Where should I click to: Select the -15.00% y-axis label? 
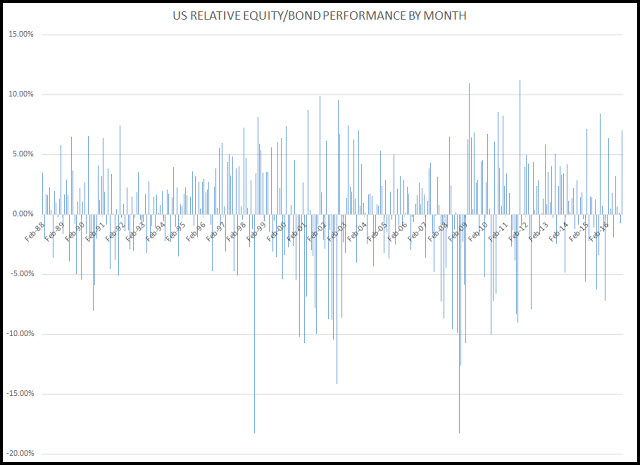[x=18, y=394]
